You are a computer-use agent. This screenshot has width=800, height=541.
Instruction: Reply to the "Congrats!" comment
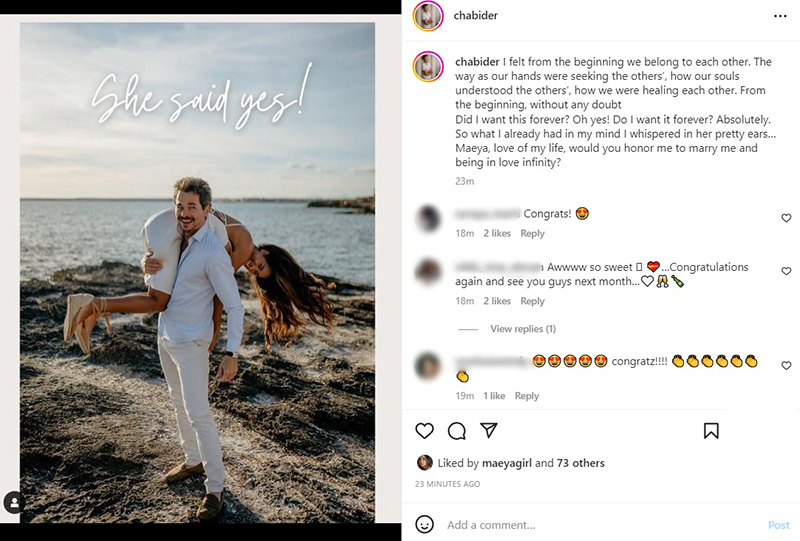click(x=532, y=234)
